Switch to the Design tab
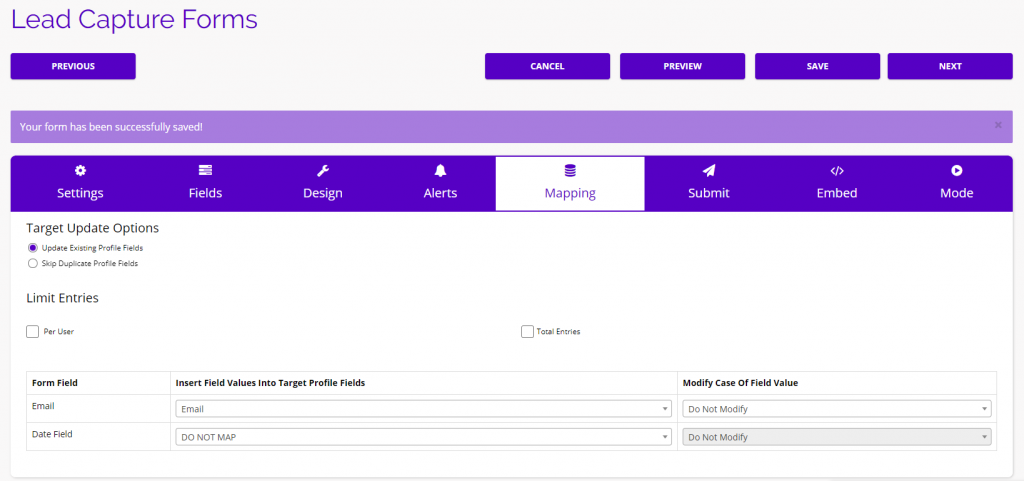Image resolution: width=1024 pixels, height=481 pixels. 323,183
